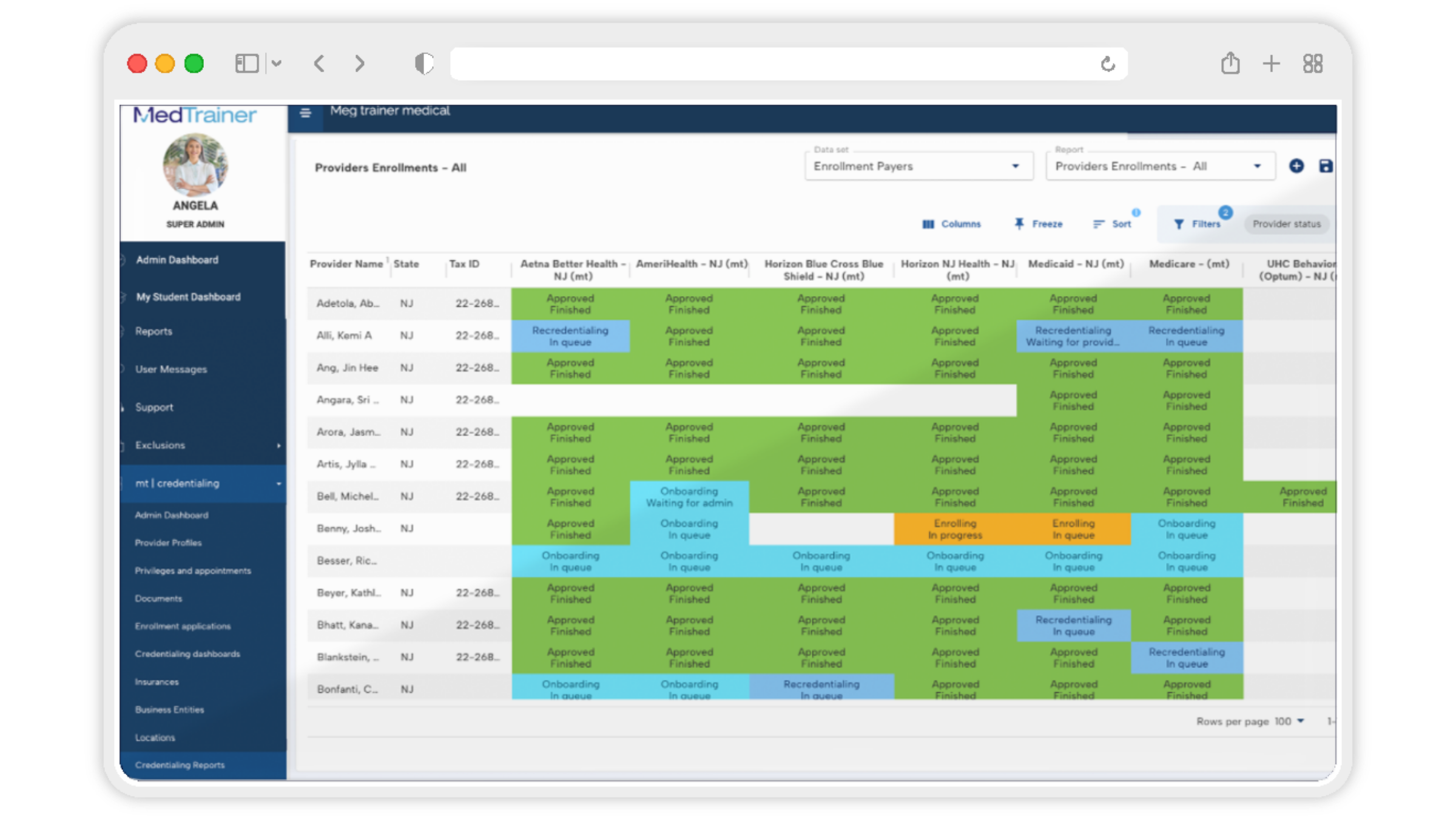Open the Filters panel
This screenshot has width=1456, height=819.
pos(1198,224)
